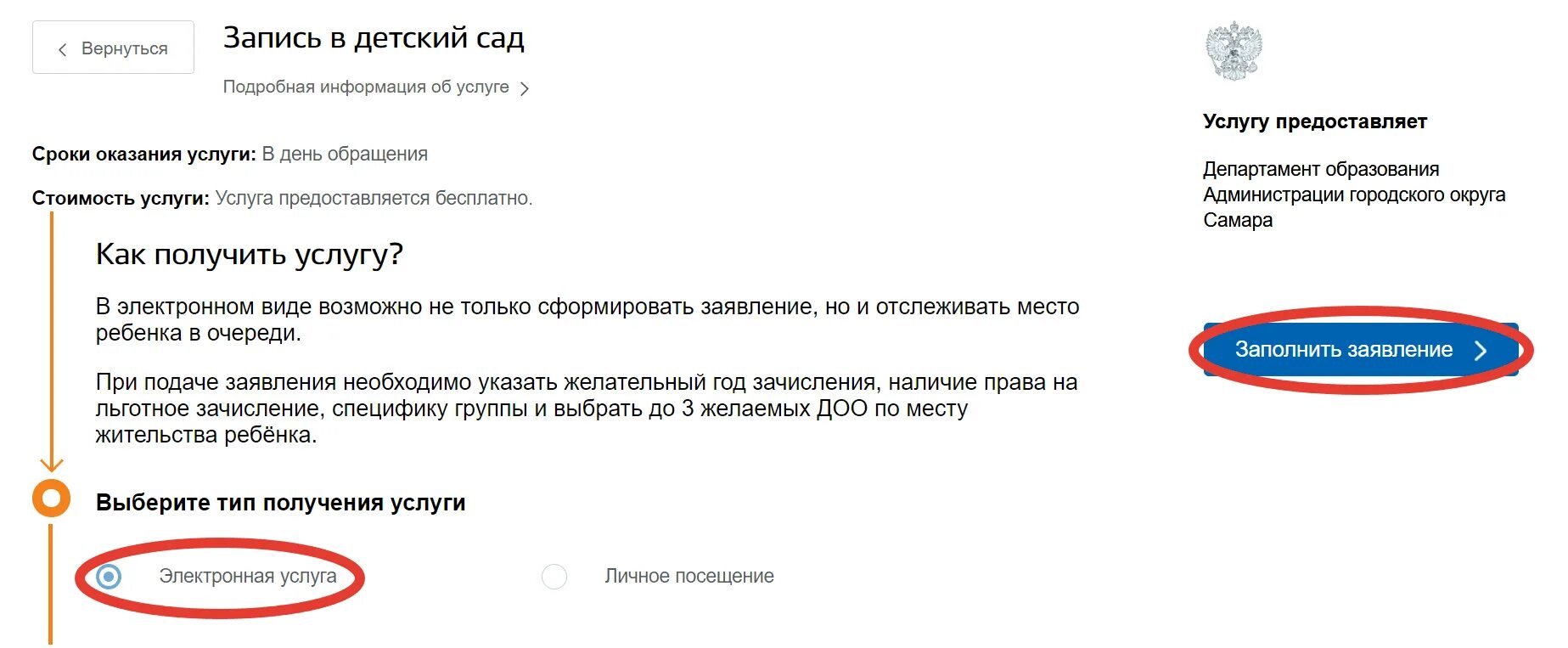Click the Заполнить заявление button
1568x648 pixels.
point(1361,349)
